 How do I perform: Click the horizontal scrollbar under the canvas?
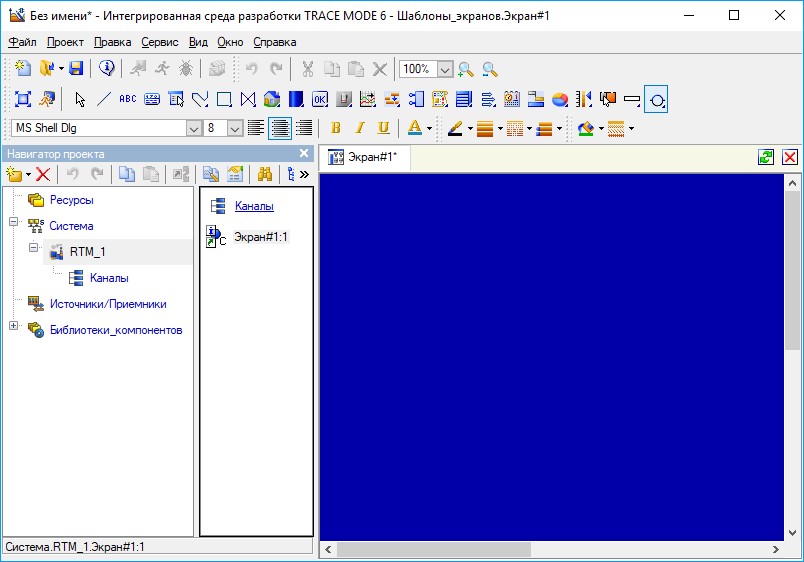click(432, 549)
